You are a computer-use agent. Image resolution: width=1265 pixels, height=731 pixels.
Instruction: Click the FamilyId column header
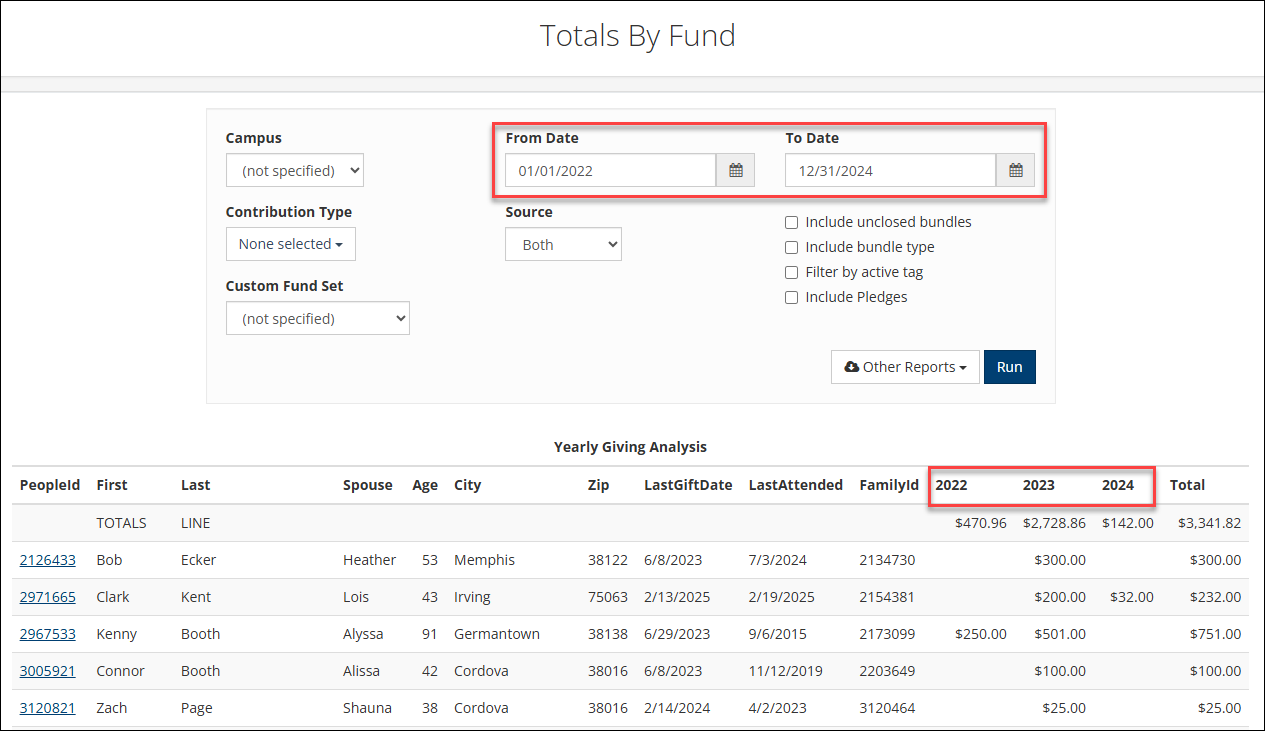pyautogui.click(x=889, y=485)
